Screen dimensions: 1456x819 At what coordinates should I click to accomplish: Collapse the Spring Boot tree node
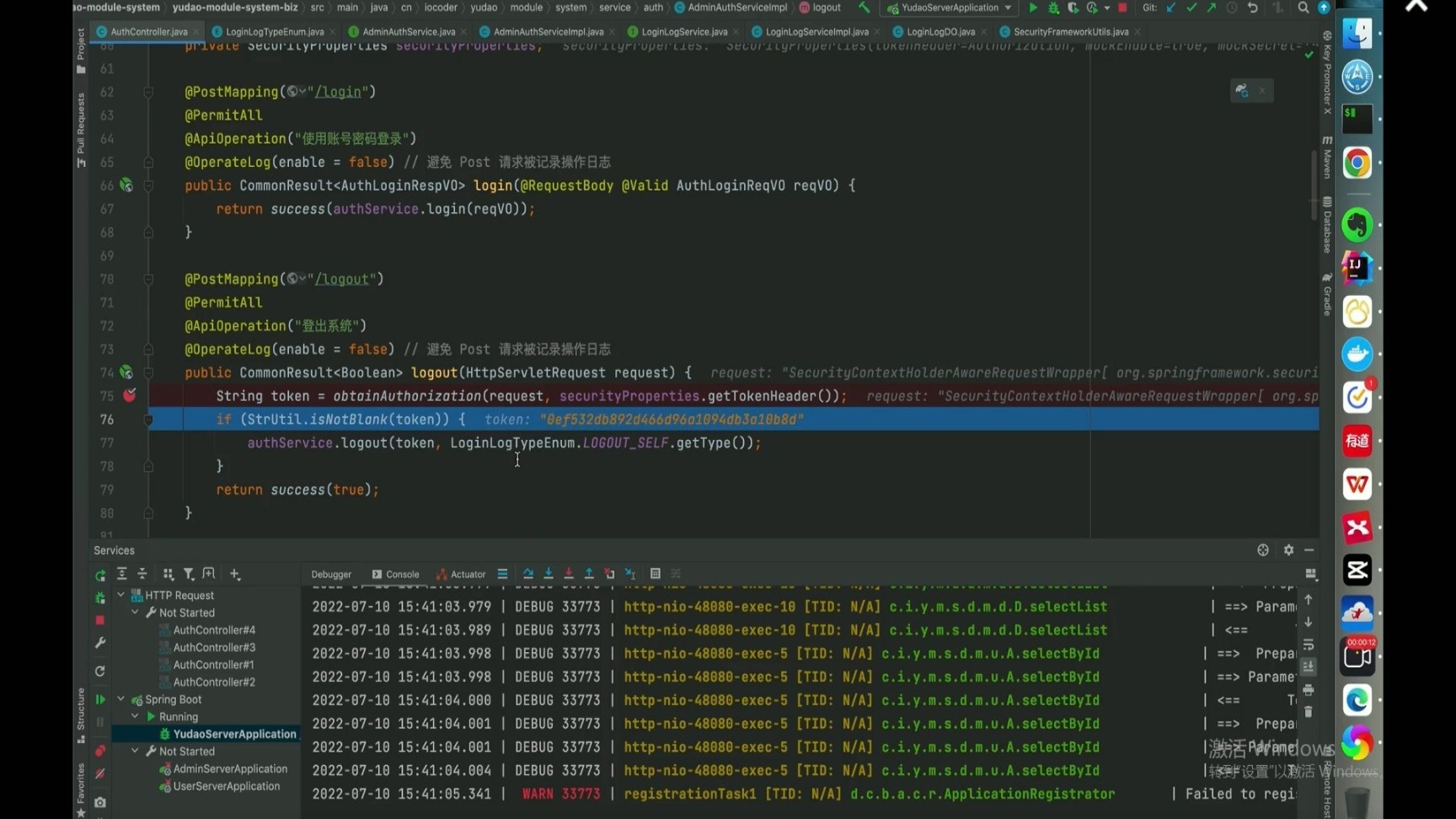121,699
